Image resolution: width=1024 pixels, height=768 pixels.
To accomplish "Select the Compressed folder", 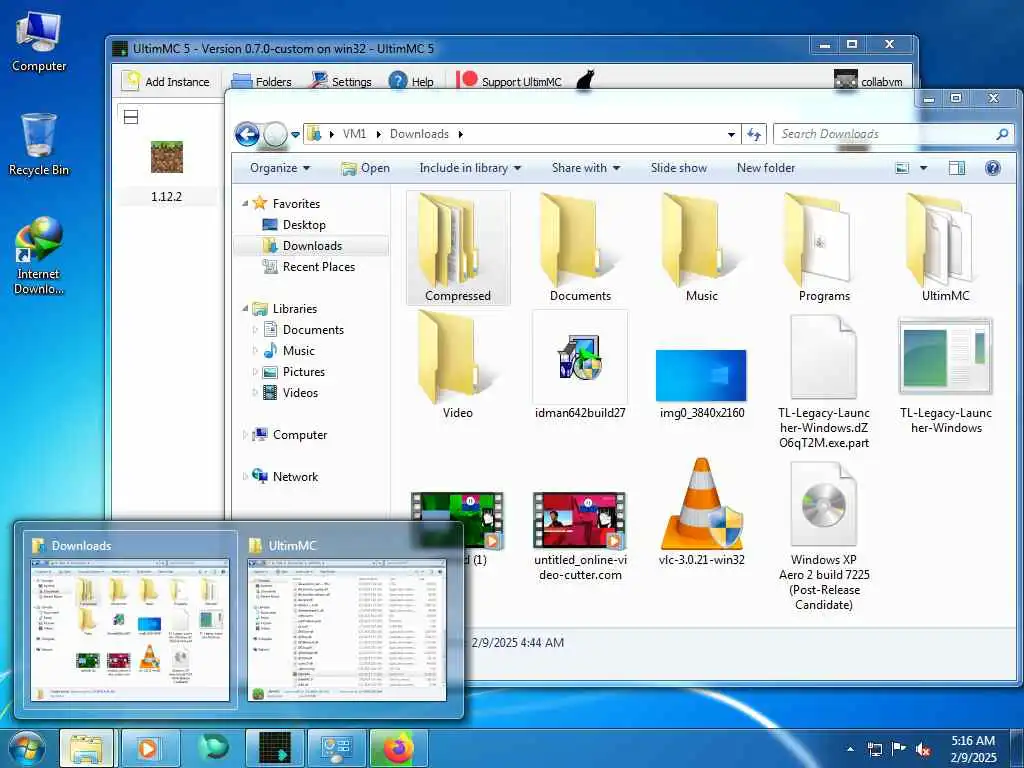I will pyautogui.click(x=458, y=248).
